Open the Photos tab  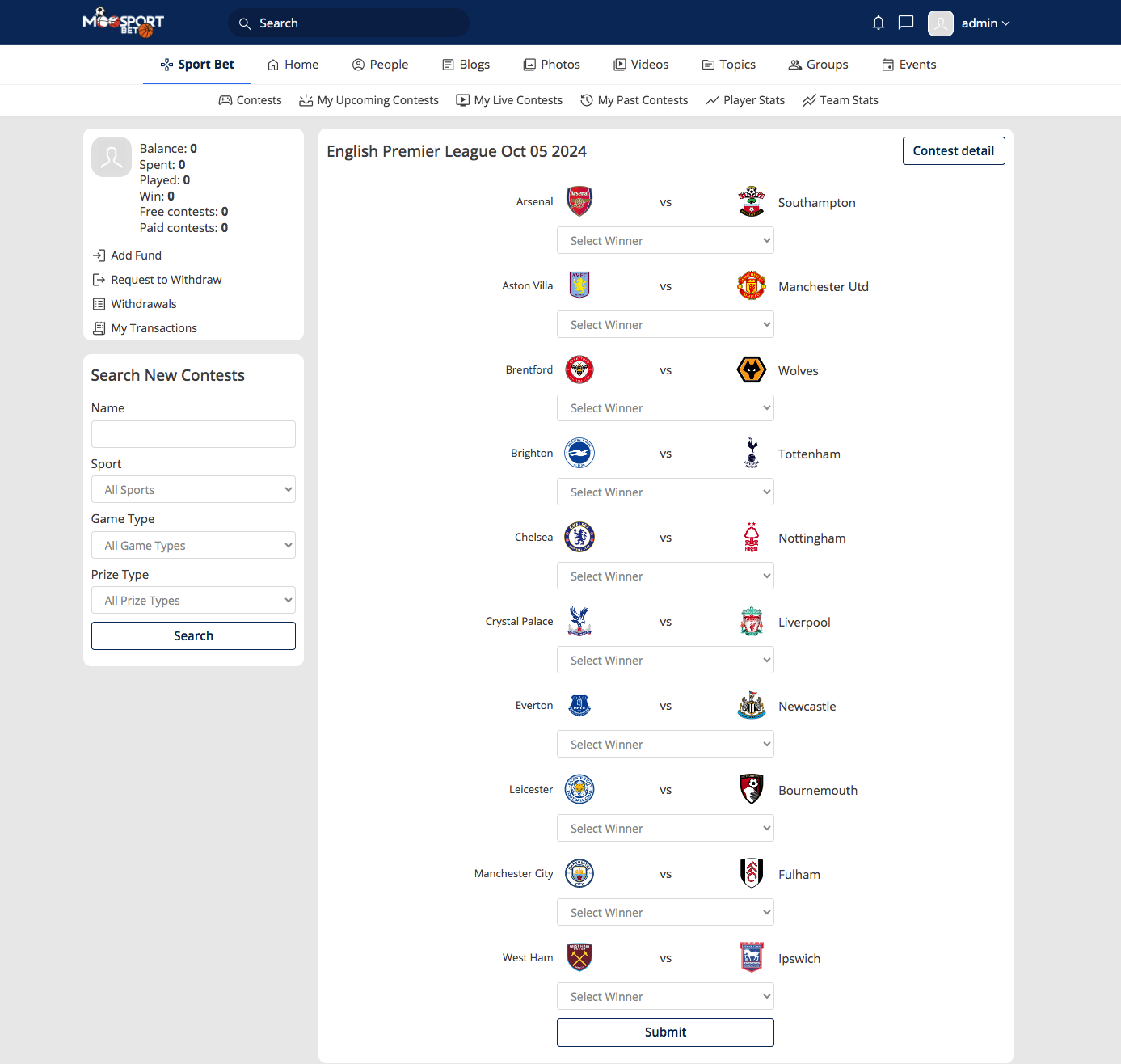click(551, 65)
